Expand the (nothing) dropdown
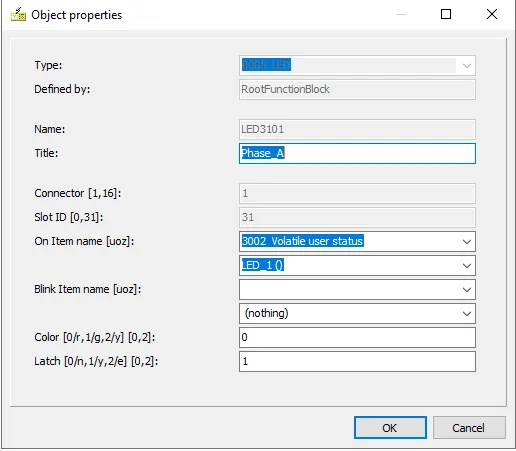The width and height of the screenshot is (516, 451). point(467,313)
